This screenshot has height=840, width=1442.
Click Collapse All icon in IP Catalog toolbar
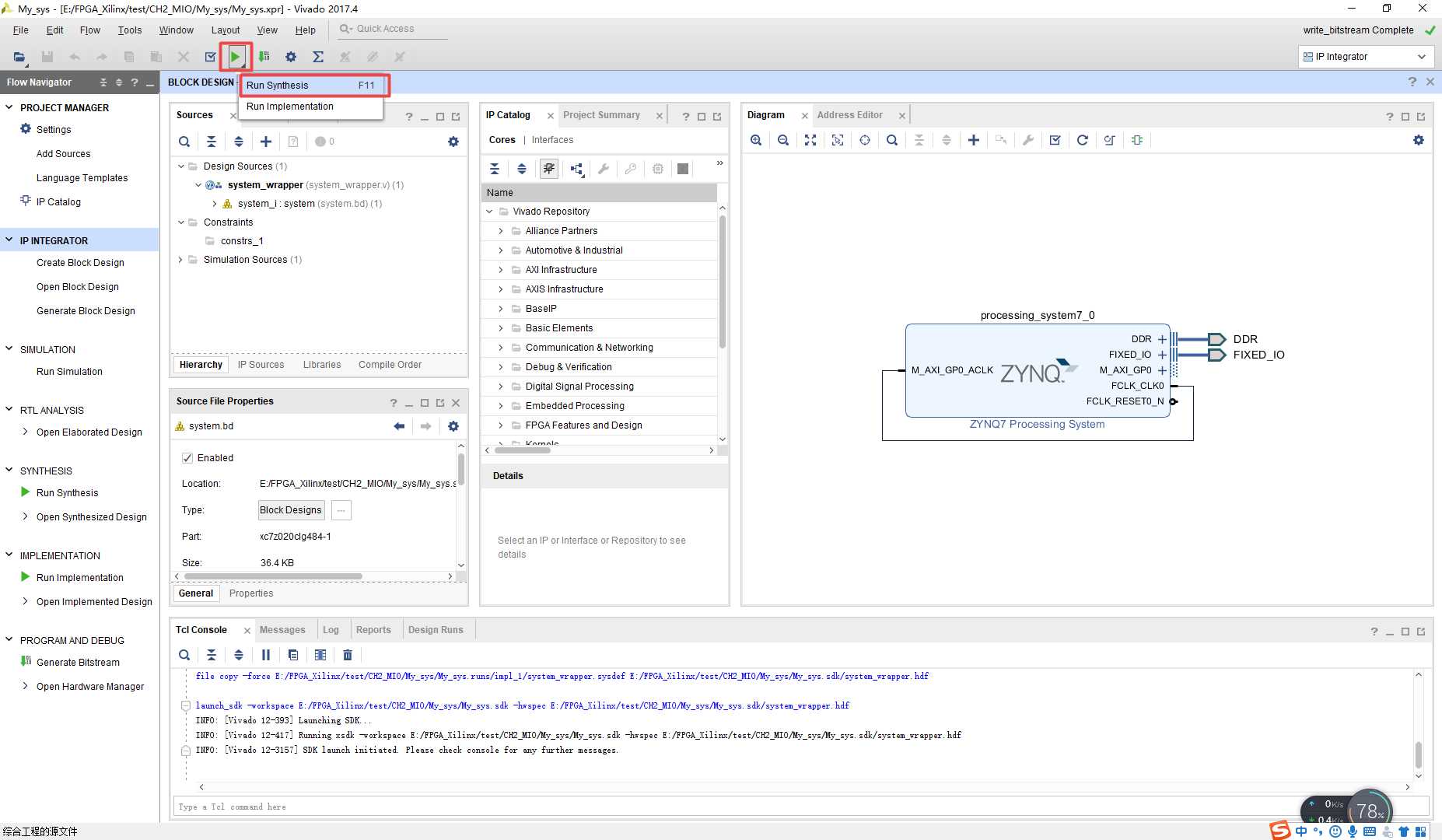coord(495,169)
